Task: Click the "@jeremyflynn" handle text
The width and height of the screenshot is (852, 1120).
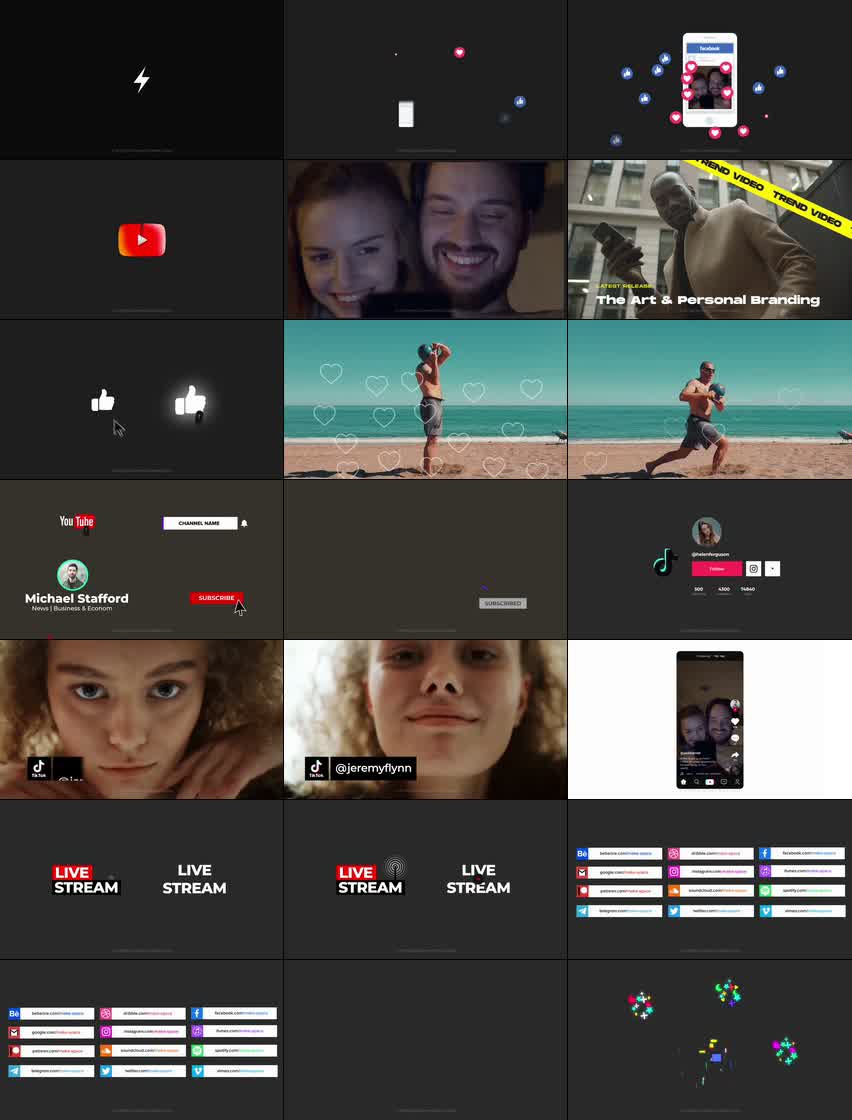Action: tap(373, 769)
